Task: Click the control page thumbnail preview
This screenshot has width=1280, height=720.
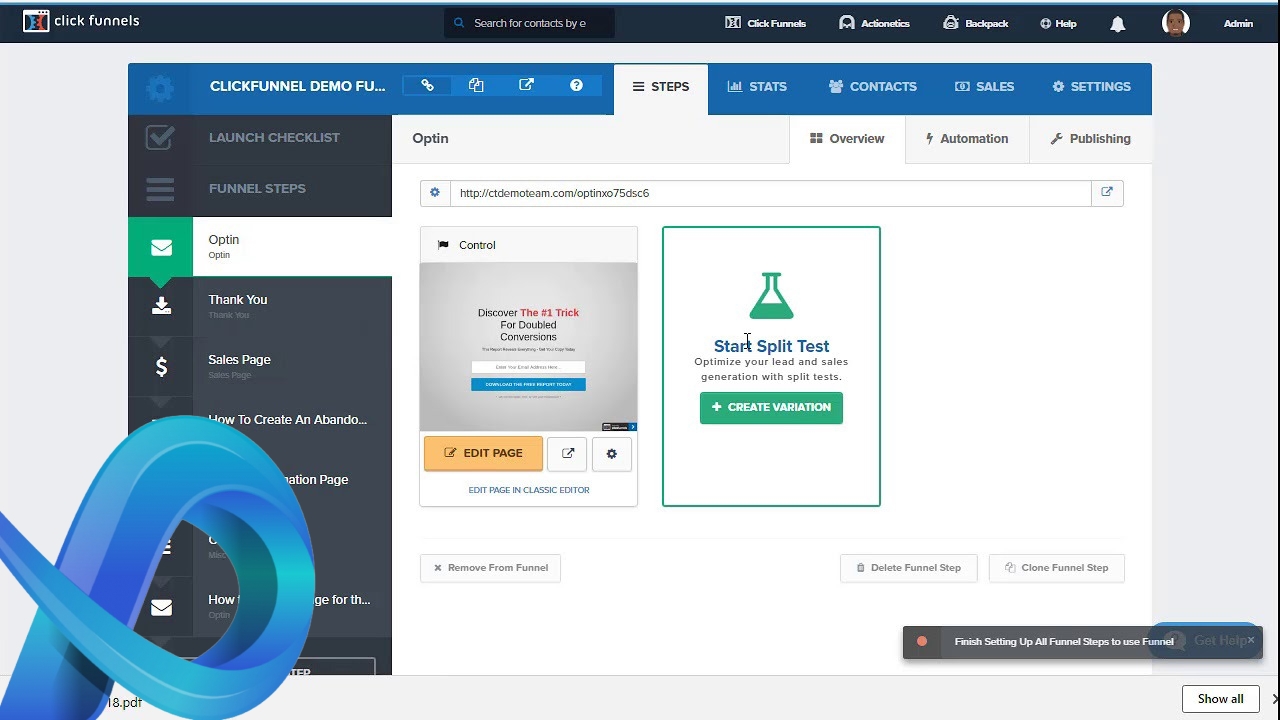Action: [529, 347]
